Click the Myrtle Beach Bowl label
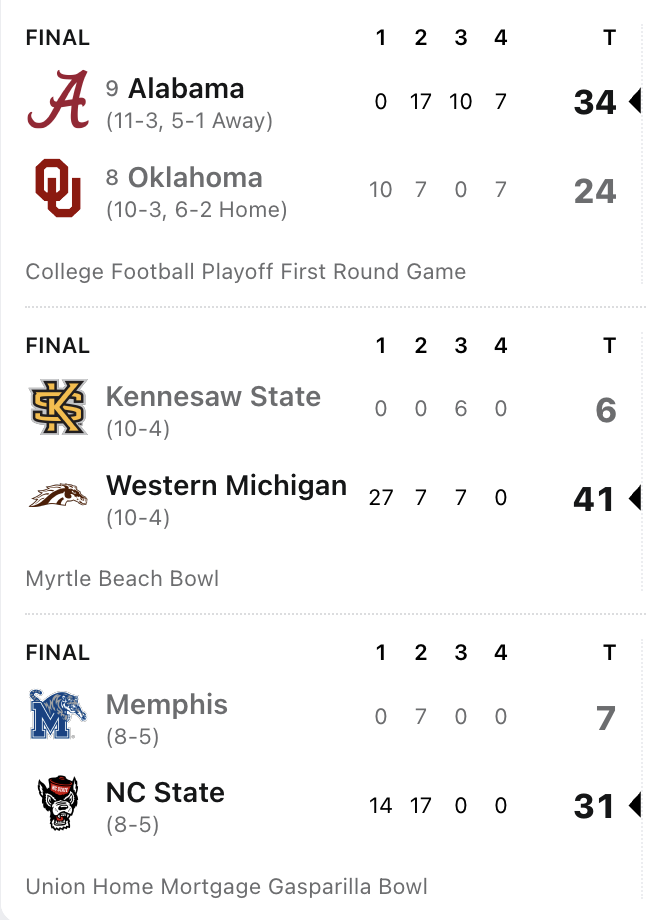Viewport: 648px width, 920px height. click(x=122, y=578)
